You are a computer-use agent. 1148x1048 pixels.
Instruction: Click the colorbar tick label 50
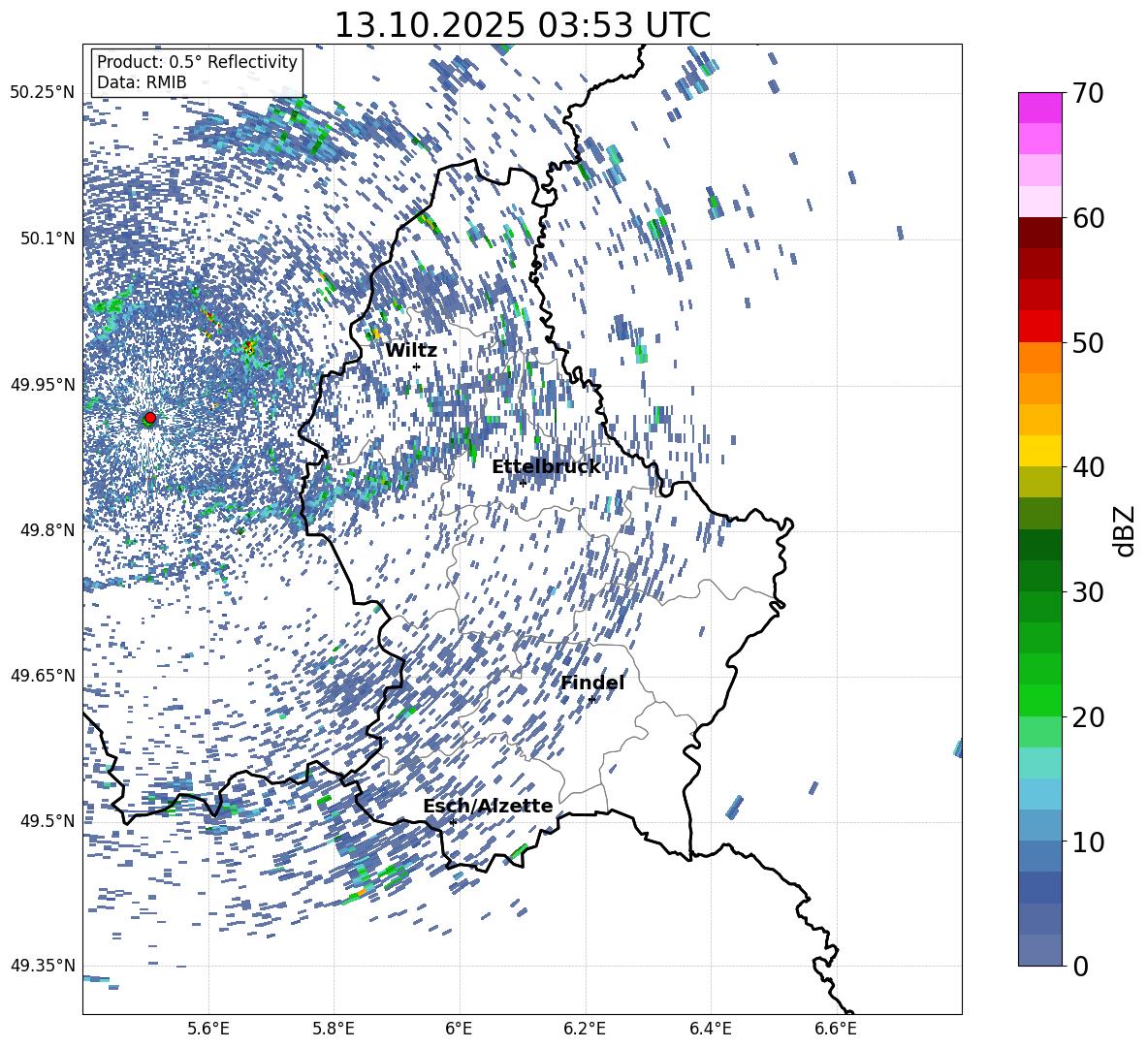pos(1088,343)
